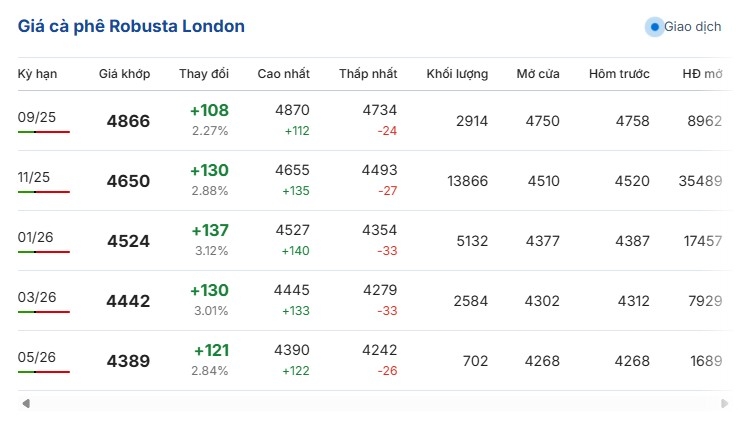The width and height of the screenshot is (738, 439).
Task: Select the 03/26 contract term
Action: pyautogui.click(x=37, y=297)
